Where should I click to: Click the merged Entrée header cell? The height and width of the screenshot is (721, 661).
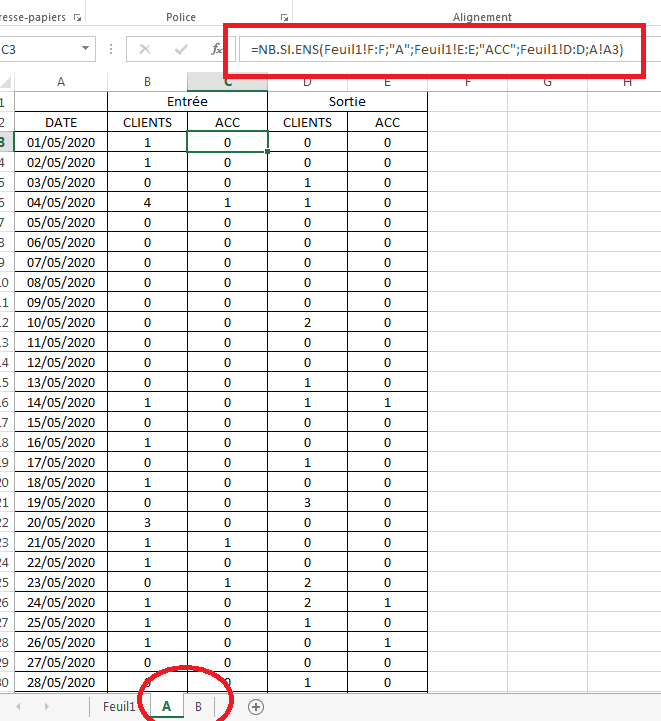click(x=187, y=102)
